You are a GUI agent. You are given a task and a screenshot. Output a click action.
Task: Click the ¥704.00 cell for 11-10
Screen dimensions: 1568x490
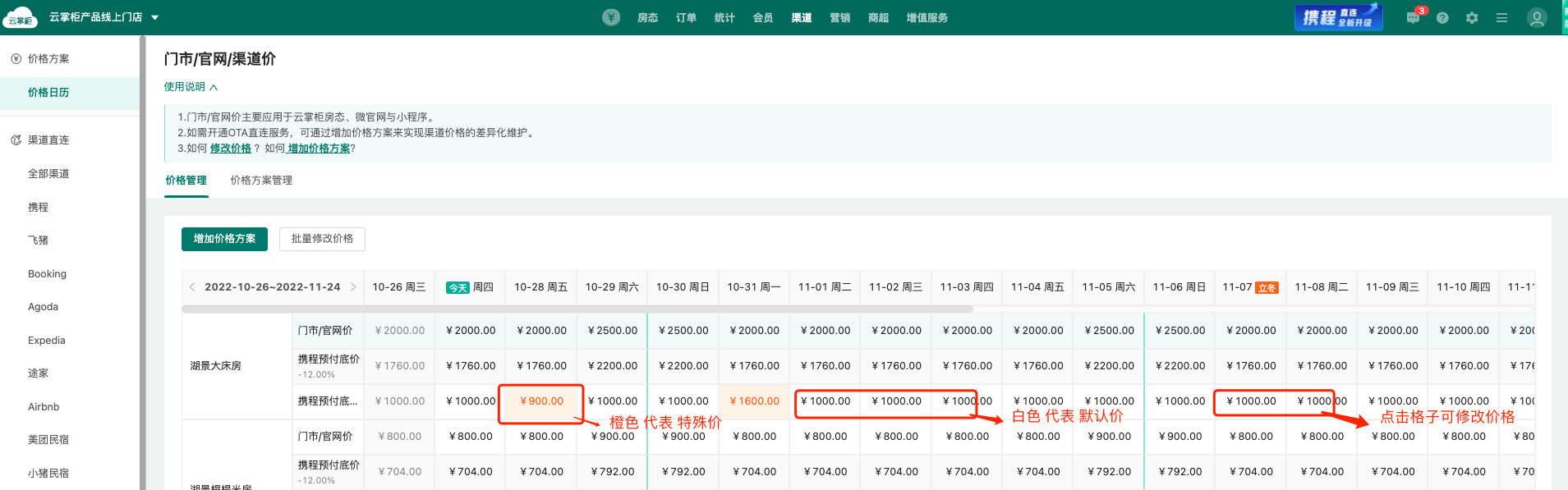(x=1463, y=472)
